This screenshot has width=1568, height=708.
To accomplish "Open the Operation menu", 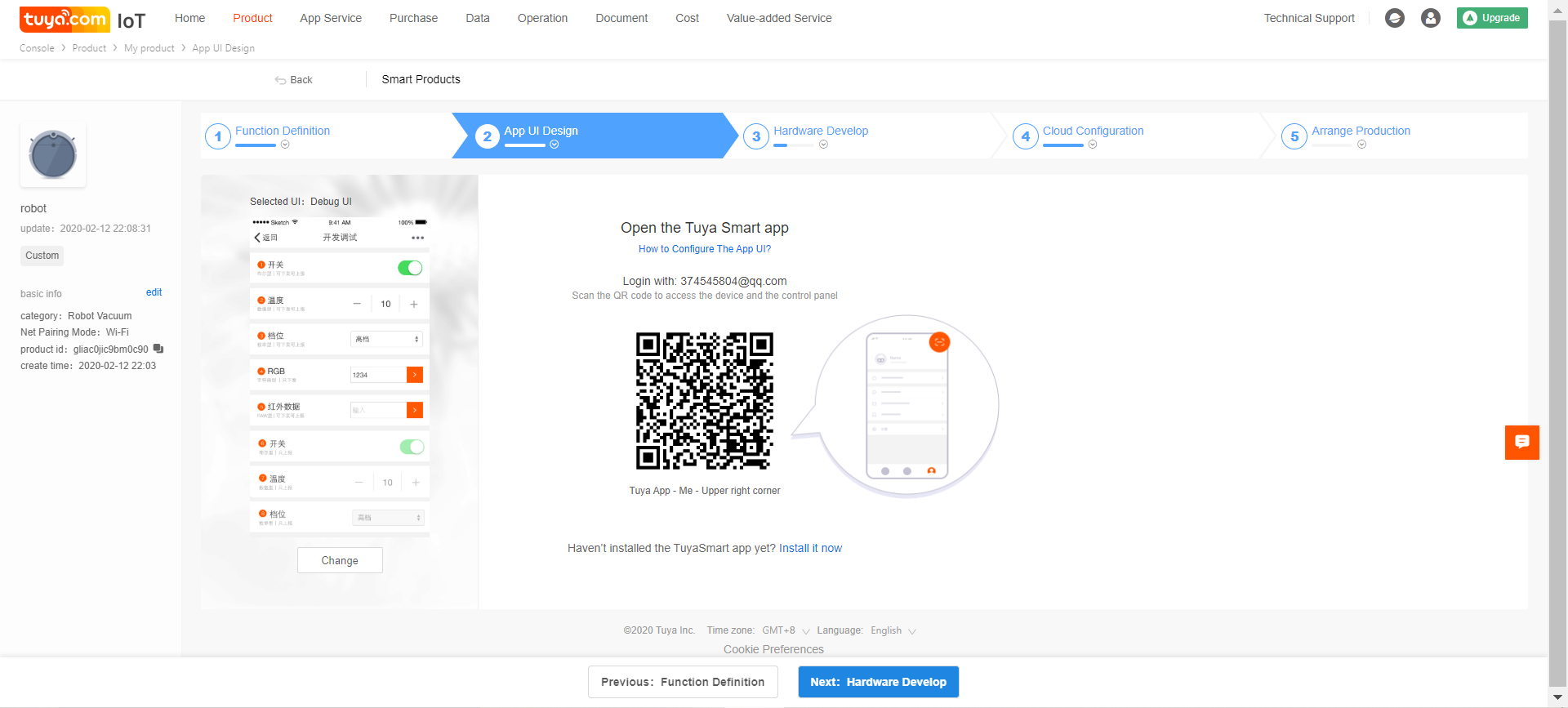I will (x=542, y=18).
